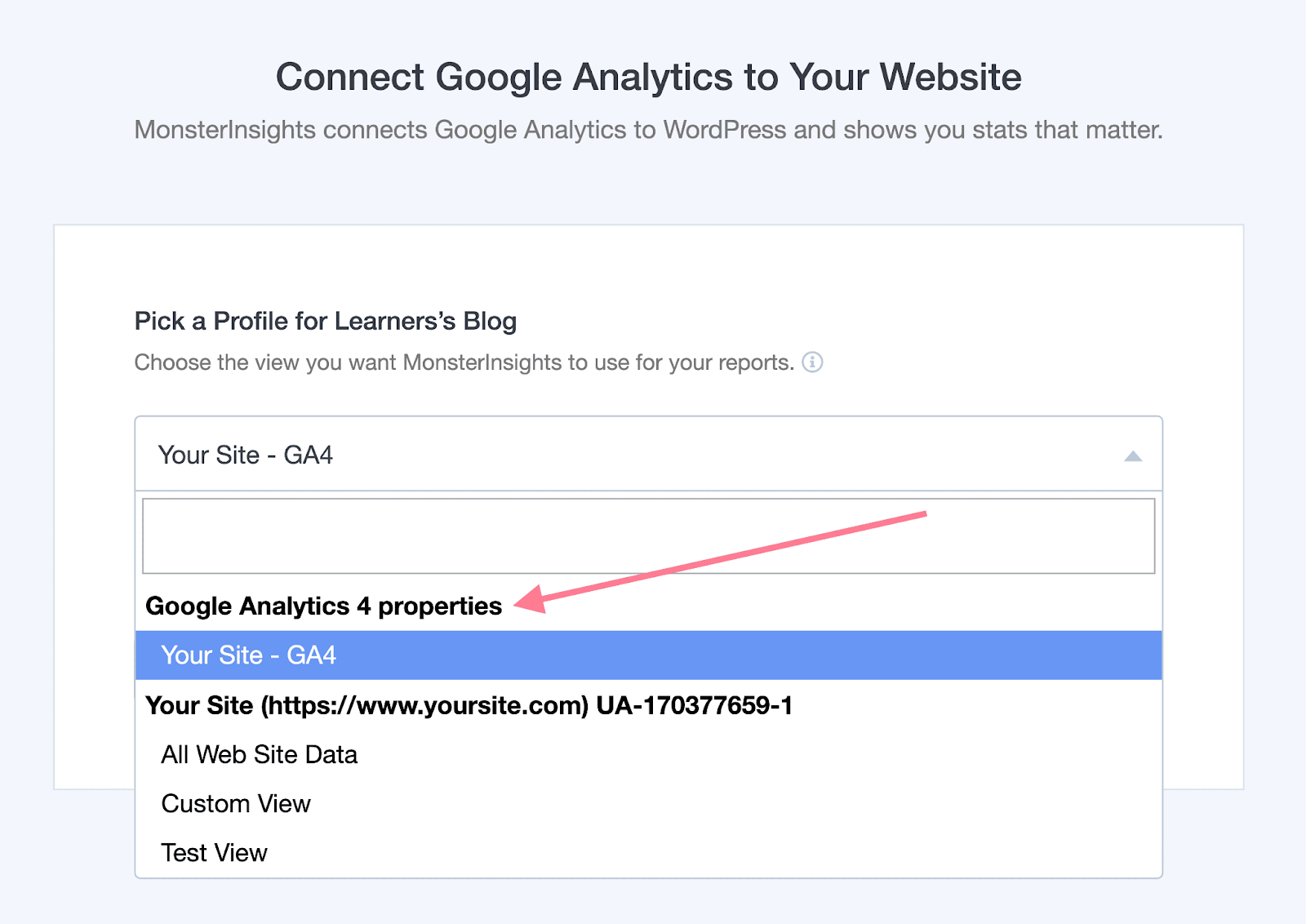The height and width of the screenshot is (924, 1306).
Task: Click the info icon beside the description
Action: pos(812,362)
